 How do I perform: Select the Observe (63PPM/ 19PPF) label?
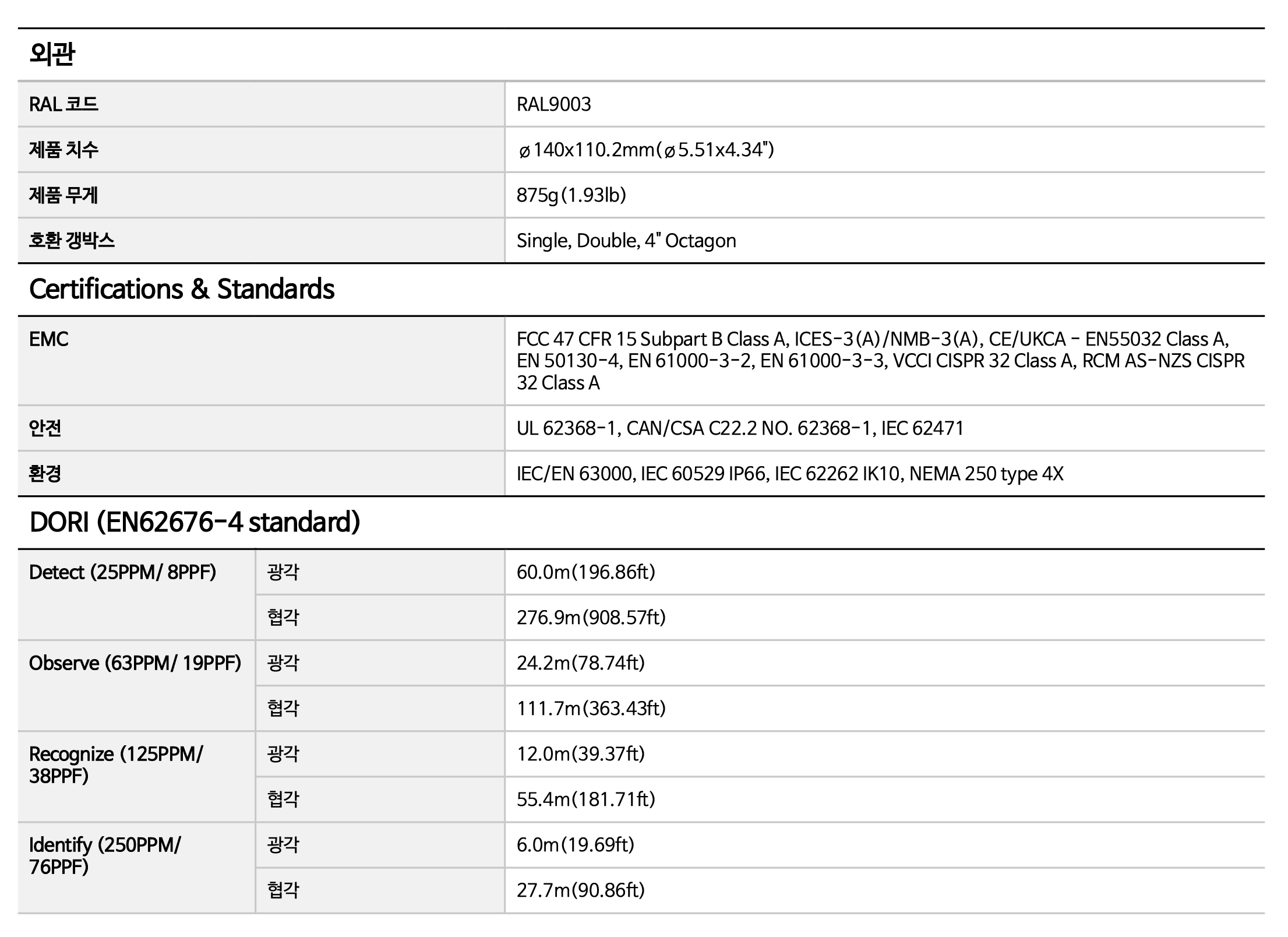coord(135,663)
